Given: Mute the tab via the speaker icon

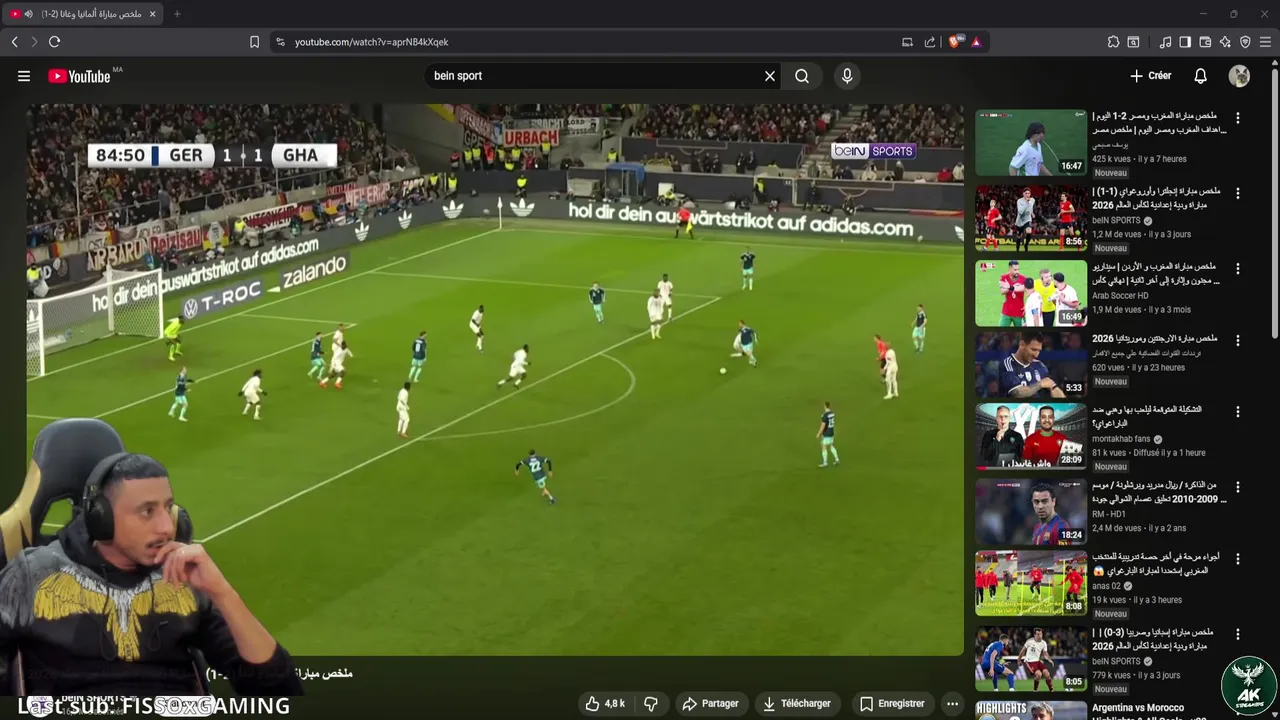Looking at the screenshot, I should click(28, 14).
